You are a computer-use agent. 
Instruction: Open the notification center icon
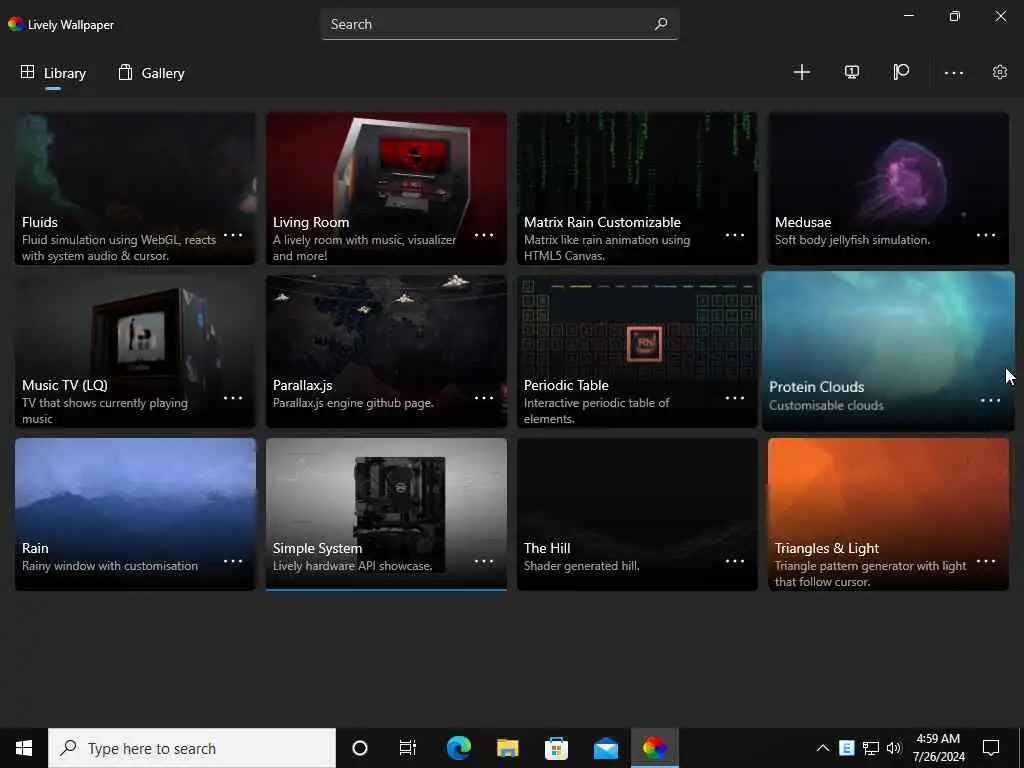point(991,748)
